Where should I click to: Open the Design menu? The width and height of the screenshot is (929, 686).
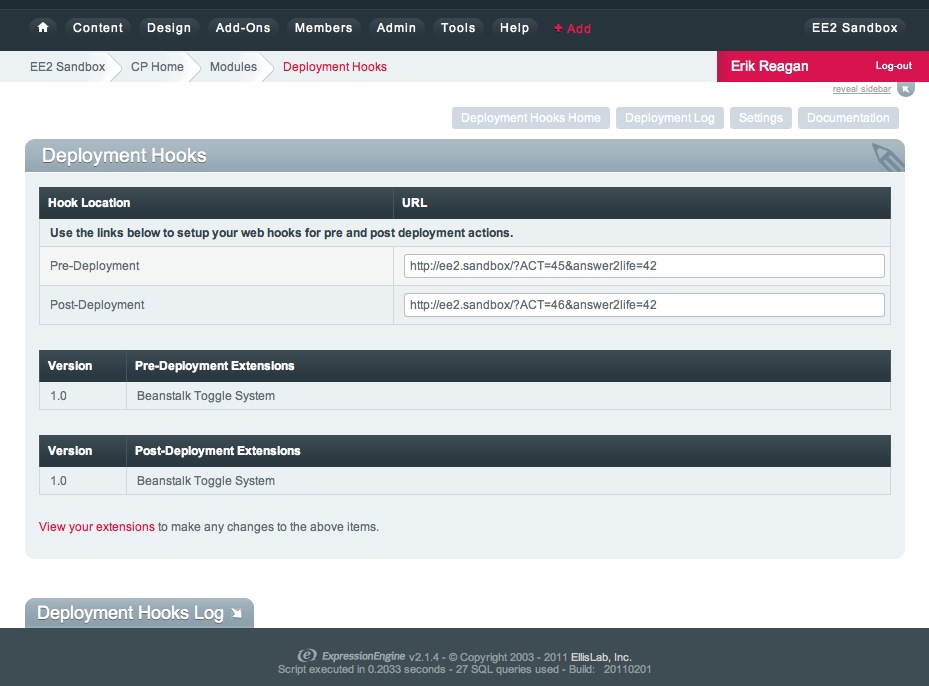pos(169,28)
